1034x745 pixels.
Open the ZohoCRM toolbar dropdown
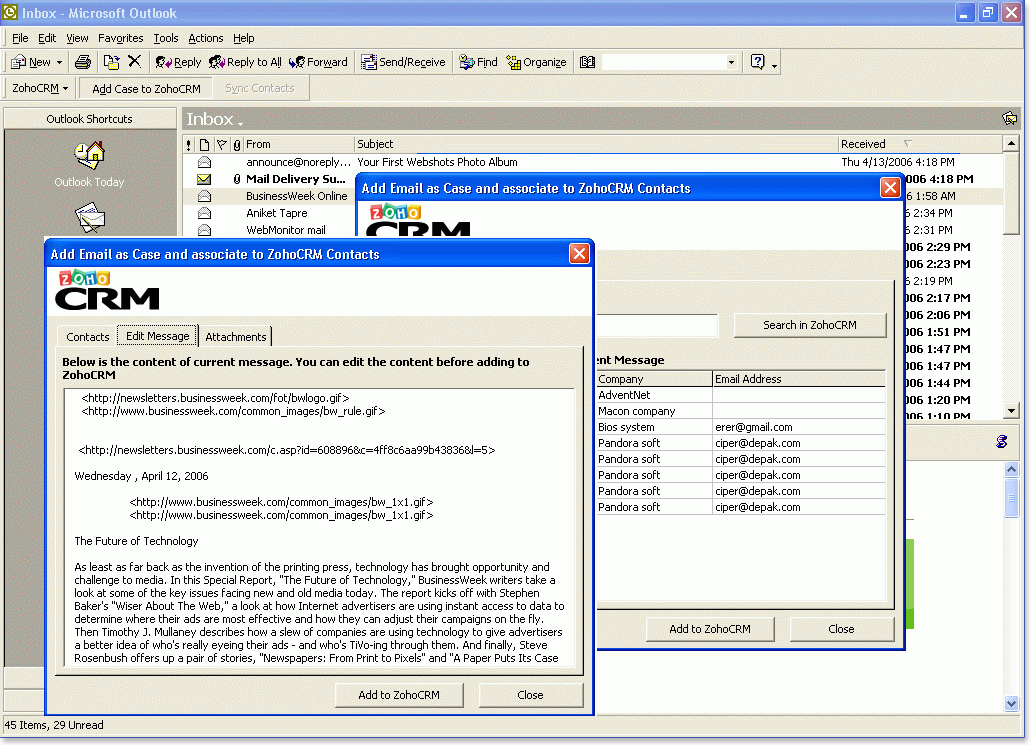click(40, 88)
